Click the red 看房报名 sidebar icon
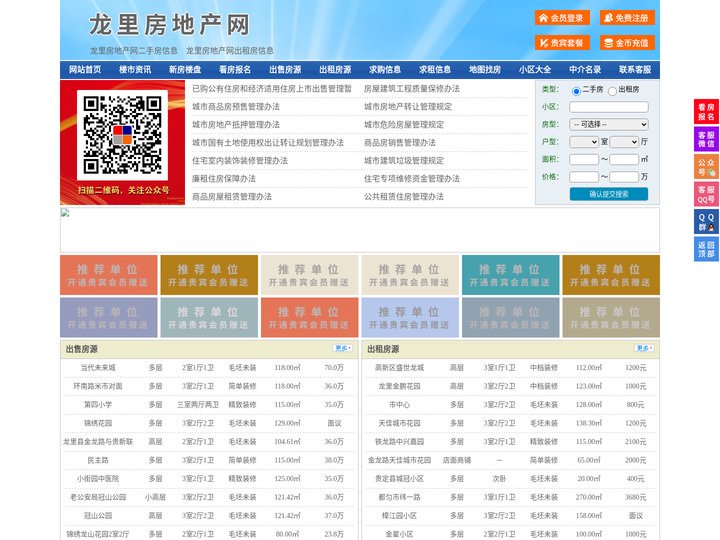Screen dimensions: 720x540 [x=706, y=112]
